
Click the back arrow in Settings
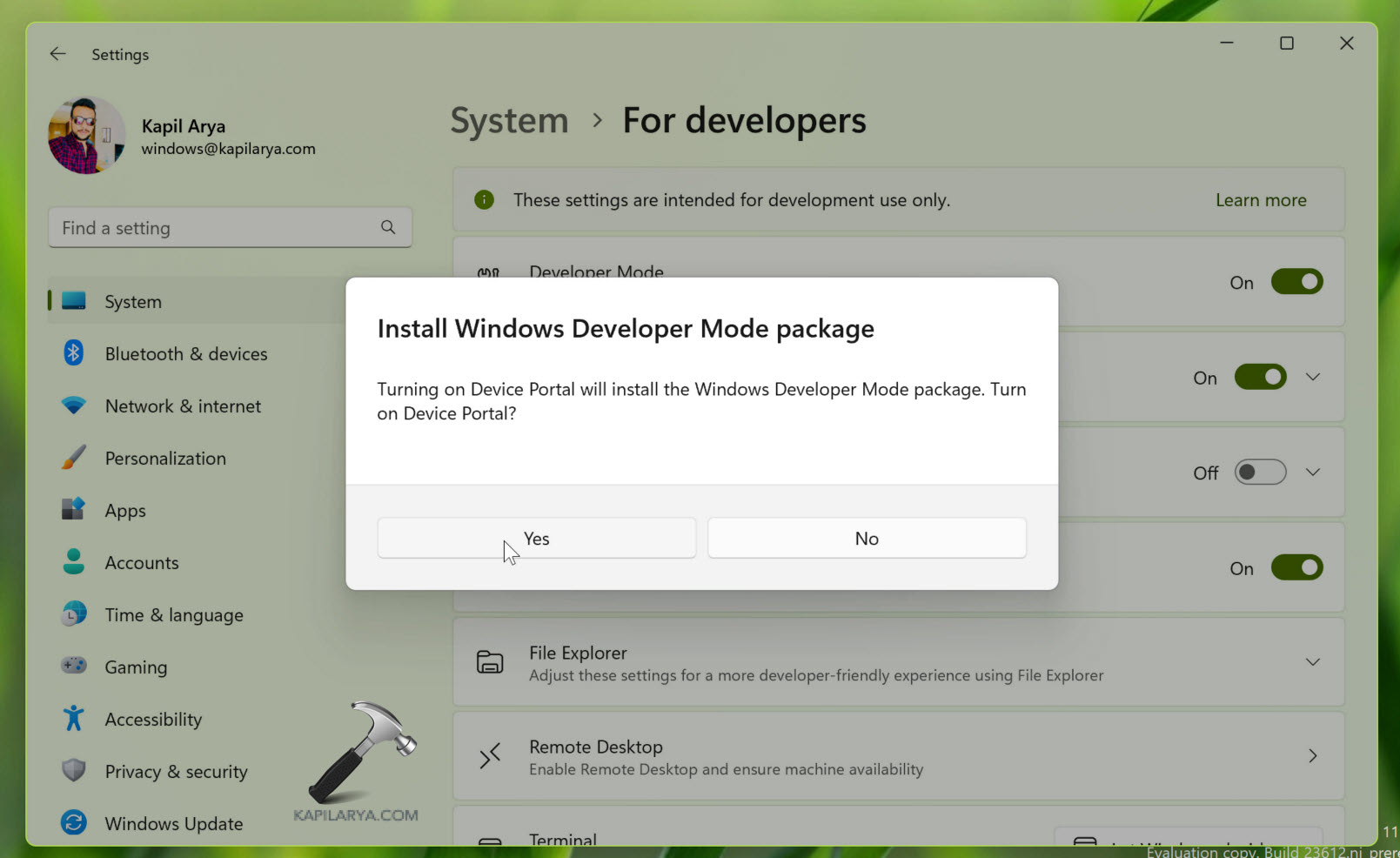point(58,54)
